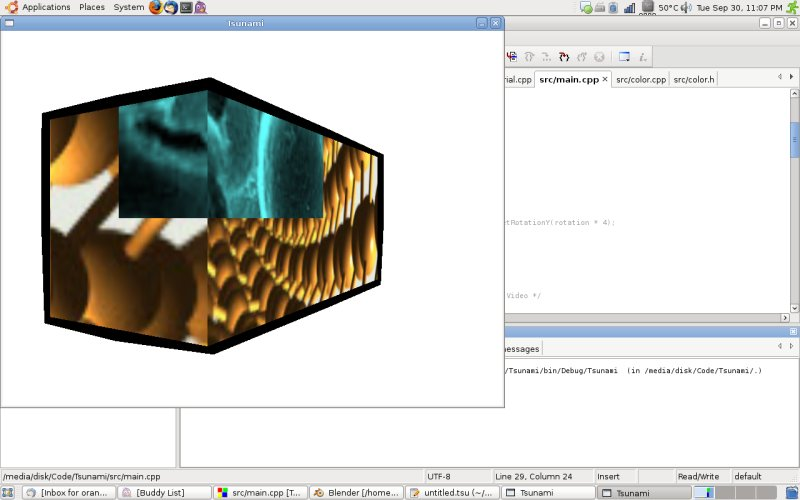Screen dimensions: 800x500
Task: Open the network signal strength icon
Action: (x=630, y=7)
